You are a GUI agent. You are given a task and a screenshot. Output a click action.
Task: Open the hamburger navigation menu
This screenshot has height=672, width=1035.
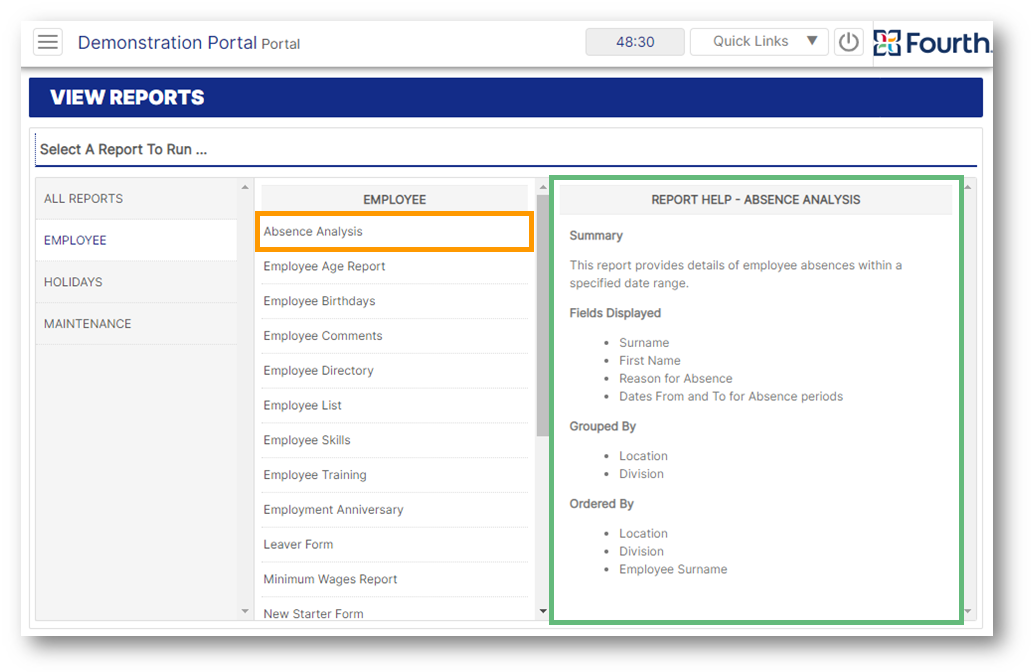click(48, 42)
